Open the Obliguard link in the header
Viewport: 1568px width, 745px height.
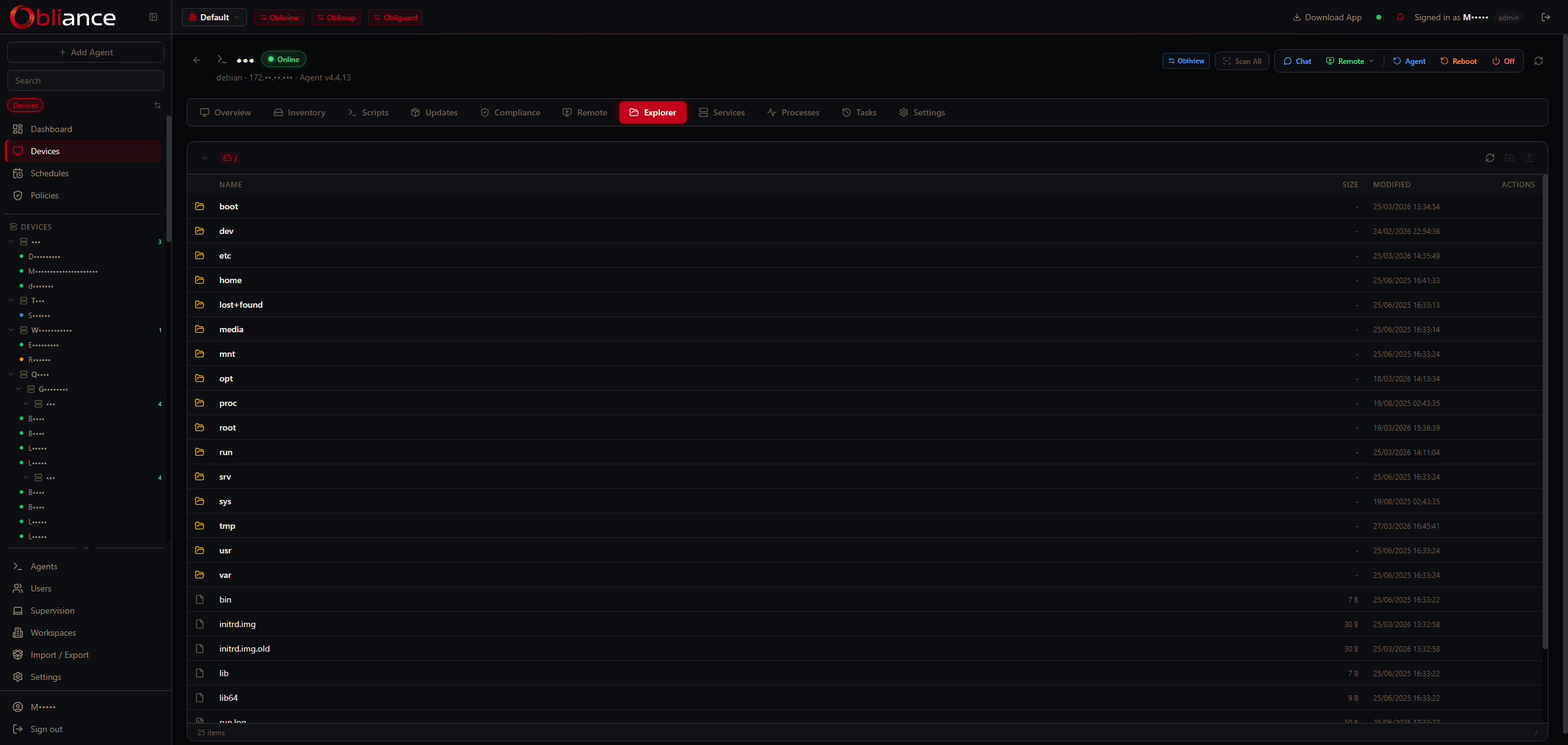pos(395,17)
